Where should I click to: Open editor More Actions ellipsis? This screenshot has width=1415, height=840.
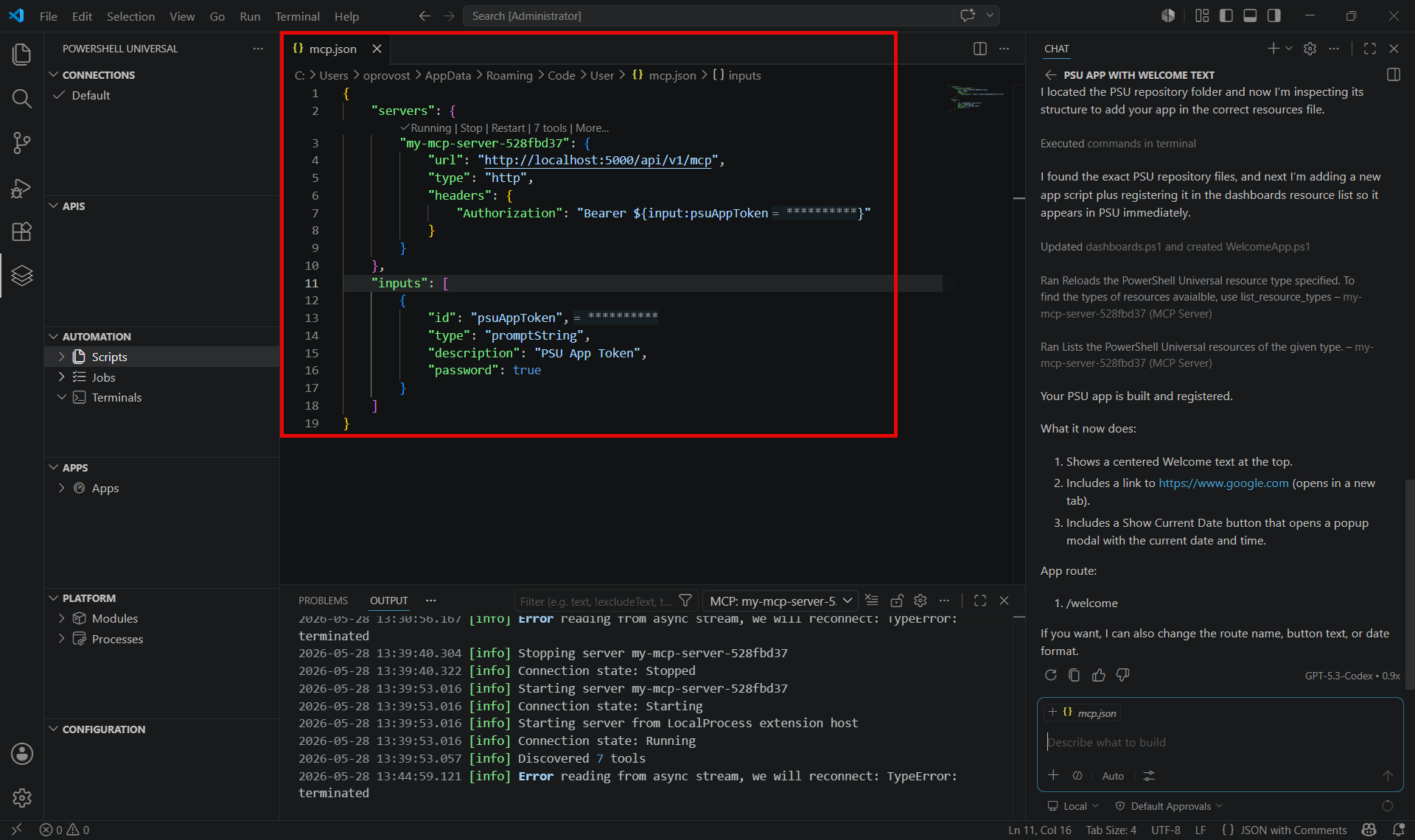click(x=1004, y=49)
